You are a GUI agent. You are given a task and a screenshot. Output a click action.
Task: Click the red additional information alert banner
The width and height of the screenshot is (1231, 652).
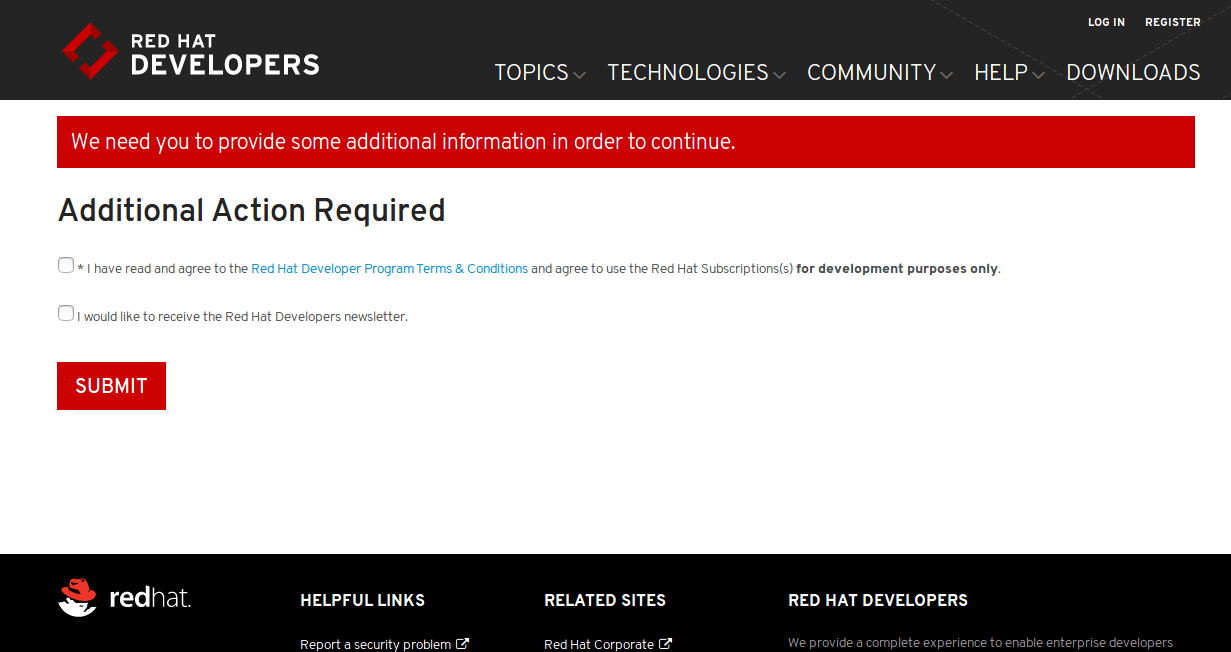click(626, 142)
